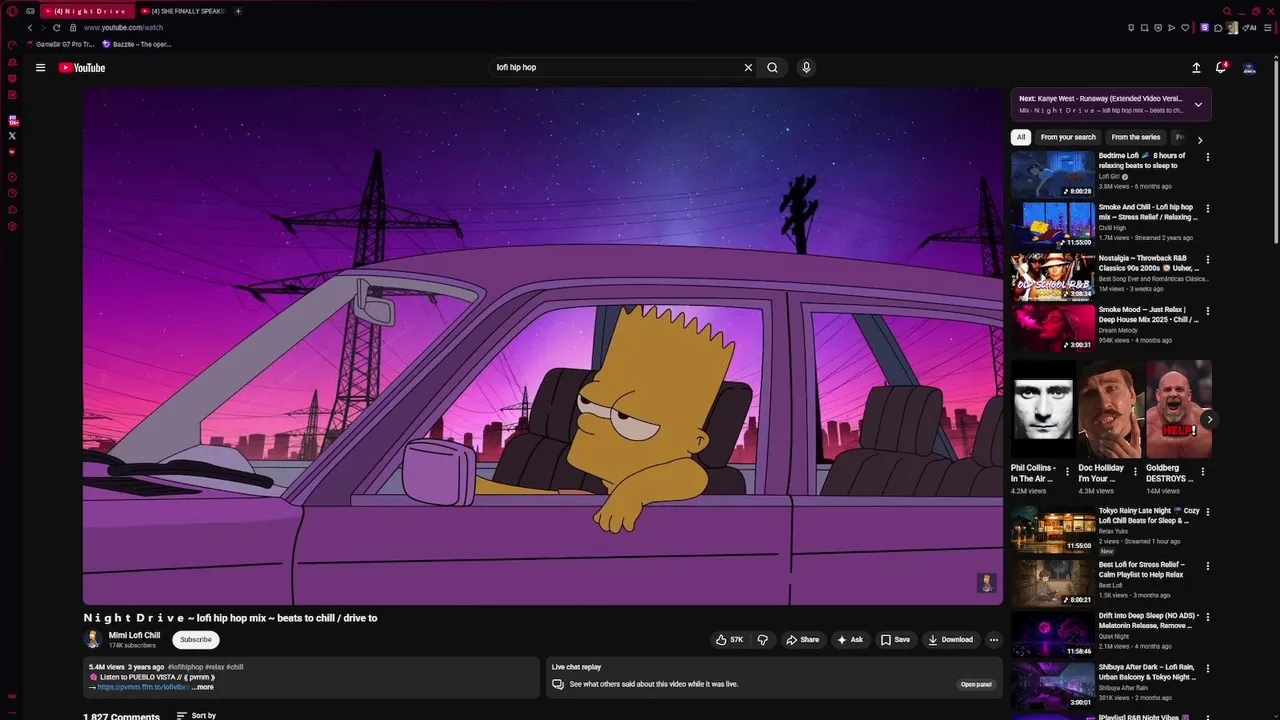This screenshot has height=720, width=1280.
Task: Click the video player to pause
Action: 543,346
